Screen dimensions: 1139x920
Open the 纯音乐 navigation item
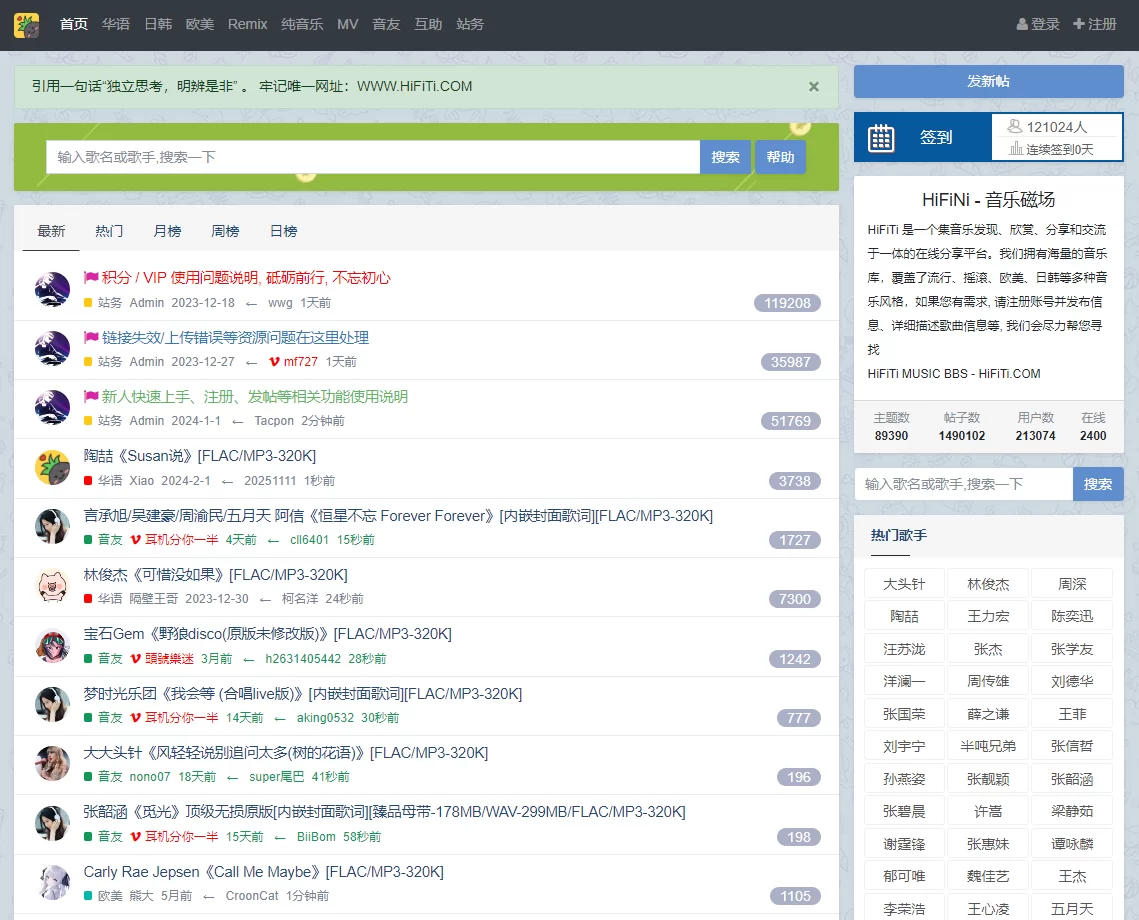(302, 24)
